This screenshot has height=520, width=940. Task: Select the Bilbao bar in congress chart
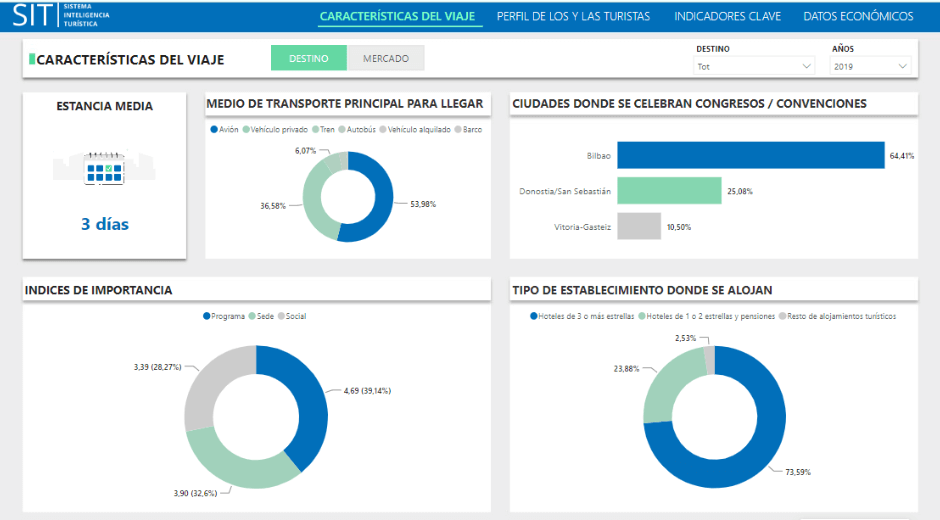click(750, 155)
